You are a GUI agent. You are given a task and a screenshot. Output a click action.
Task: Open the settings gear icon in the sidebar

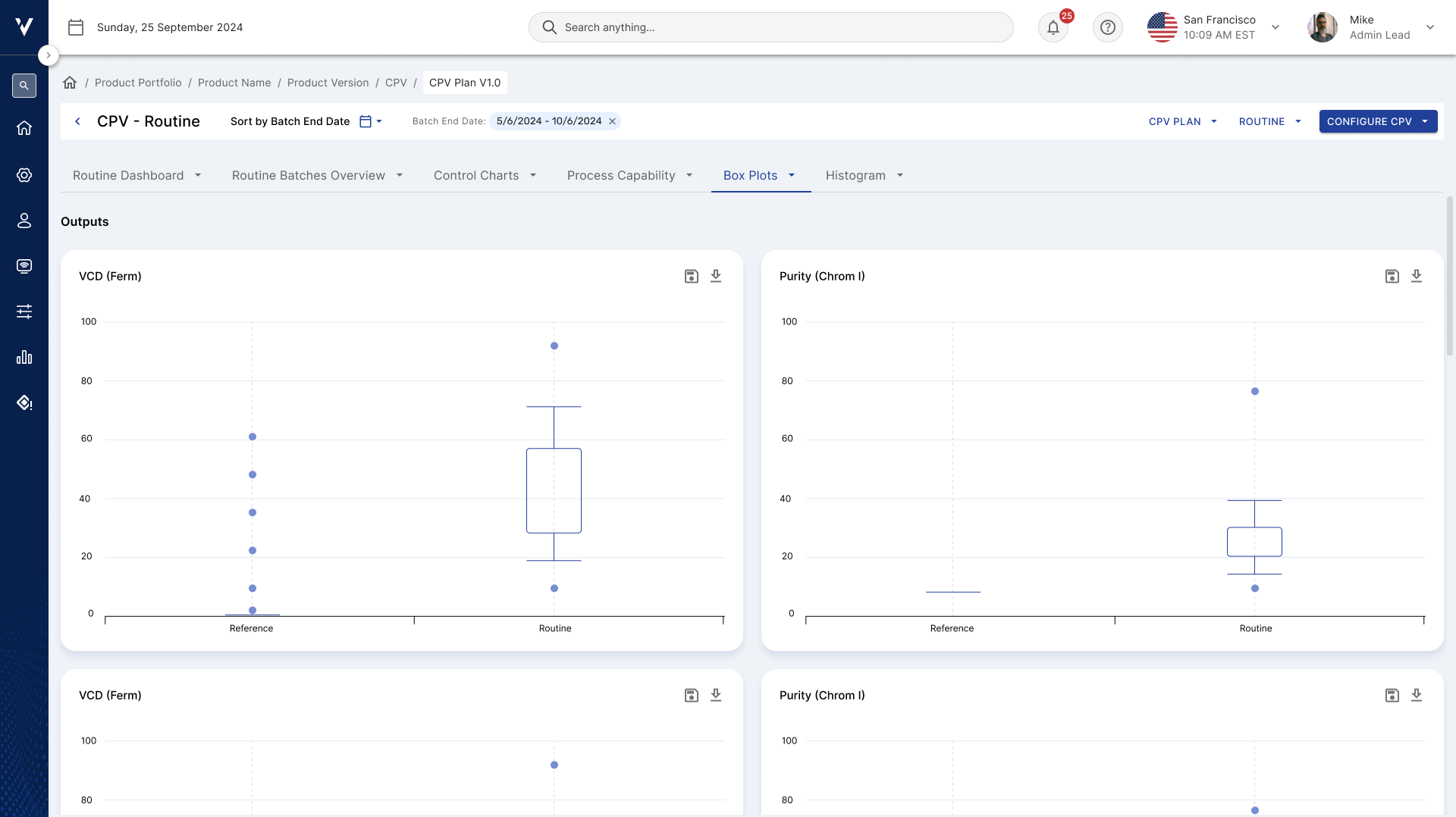coord(24,175)
